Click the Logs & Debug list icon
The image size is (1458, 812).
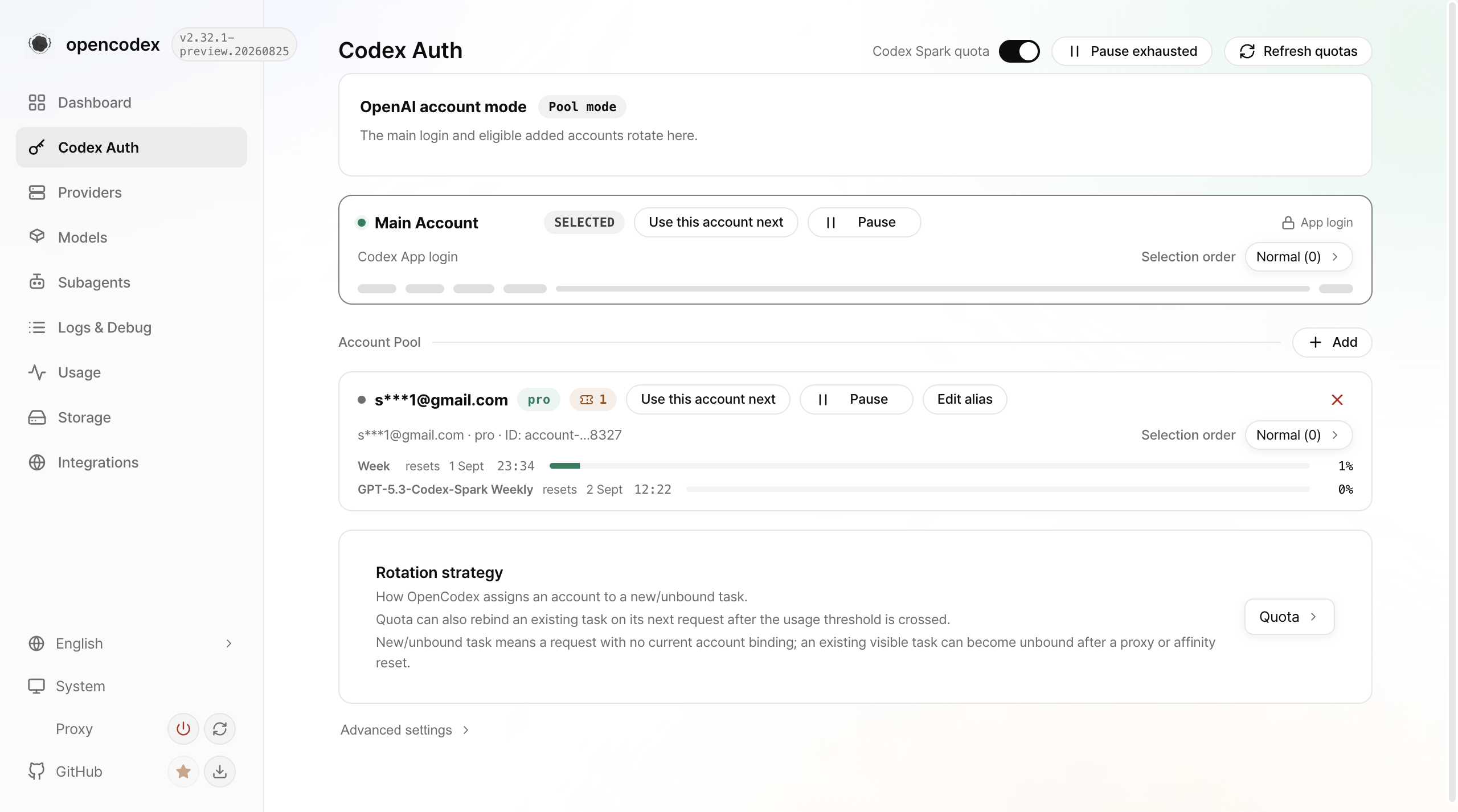[37, 327]
